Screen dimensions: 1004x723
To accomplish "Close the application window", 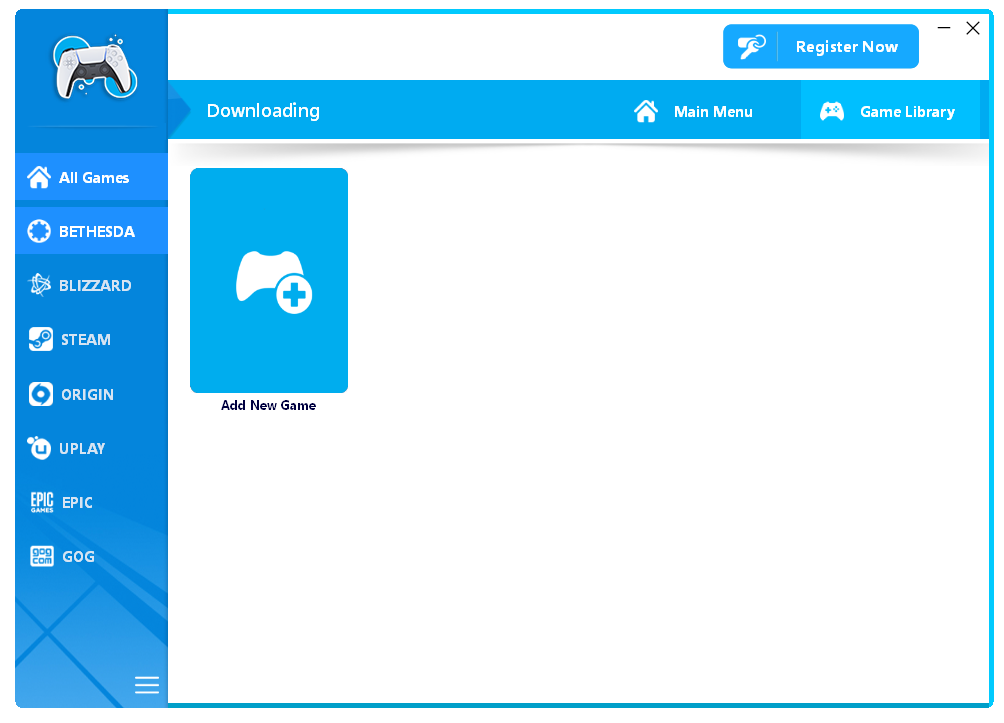I will [973, 28].
